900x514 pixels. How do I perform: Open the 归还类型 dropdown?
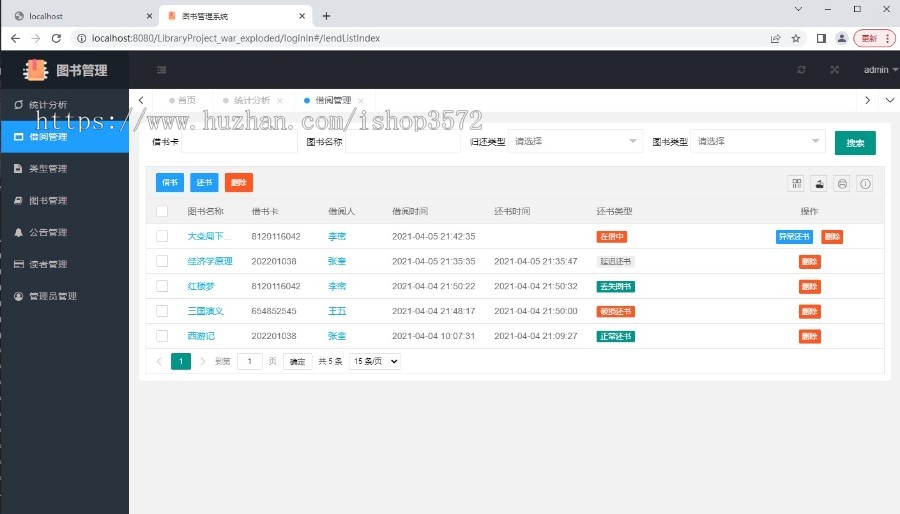(x=575, y=141)
